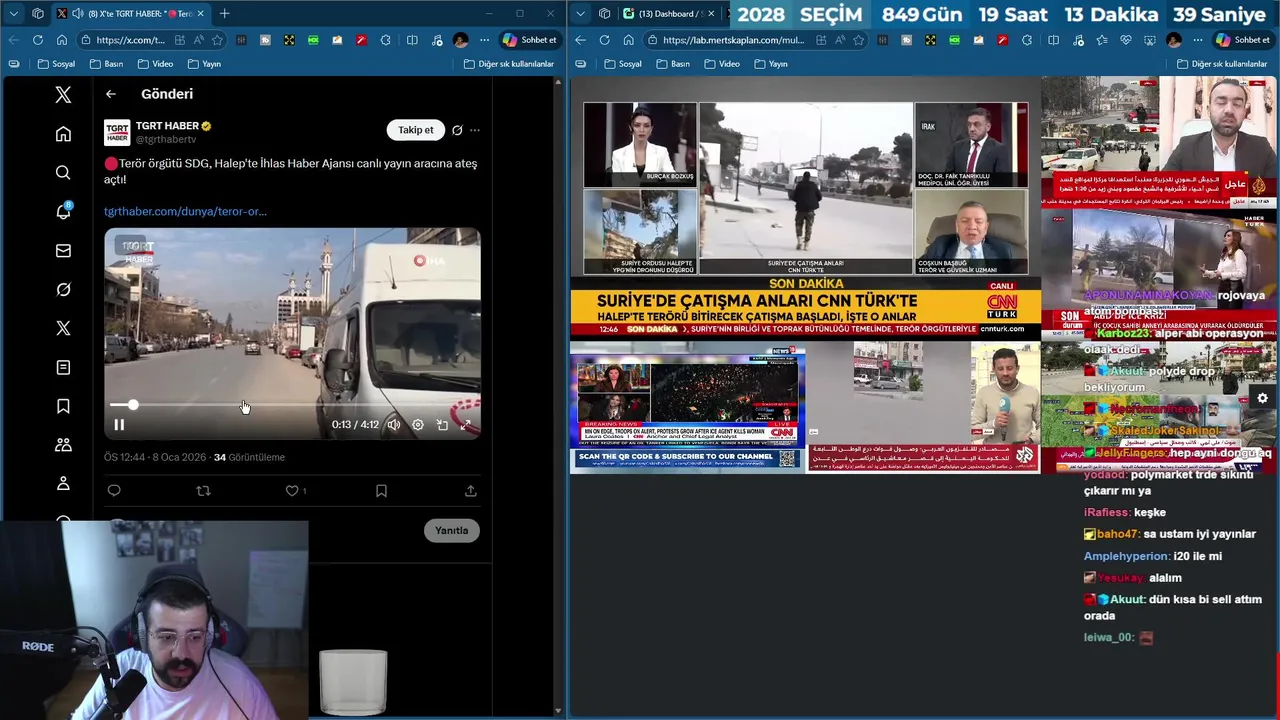Click the Yanıtla reply button

pos(451,531)
